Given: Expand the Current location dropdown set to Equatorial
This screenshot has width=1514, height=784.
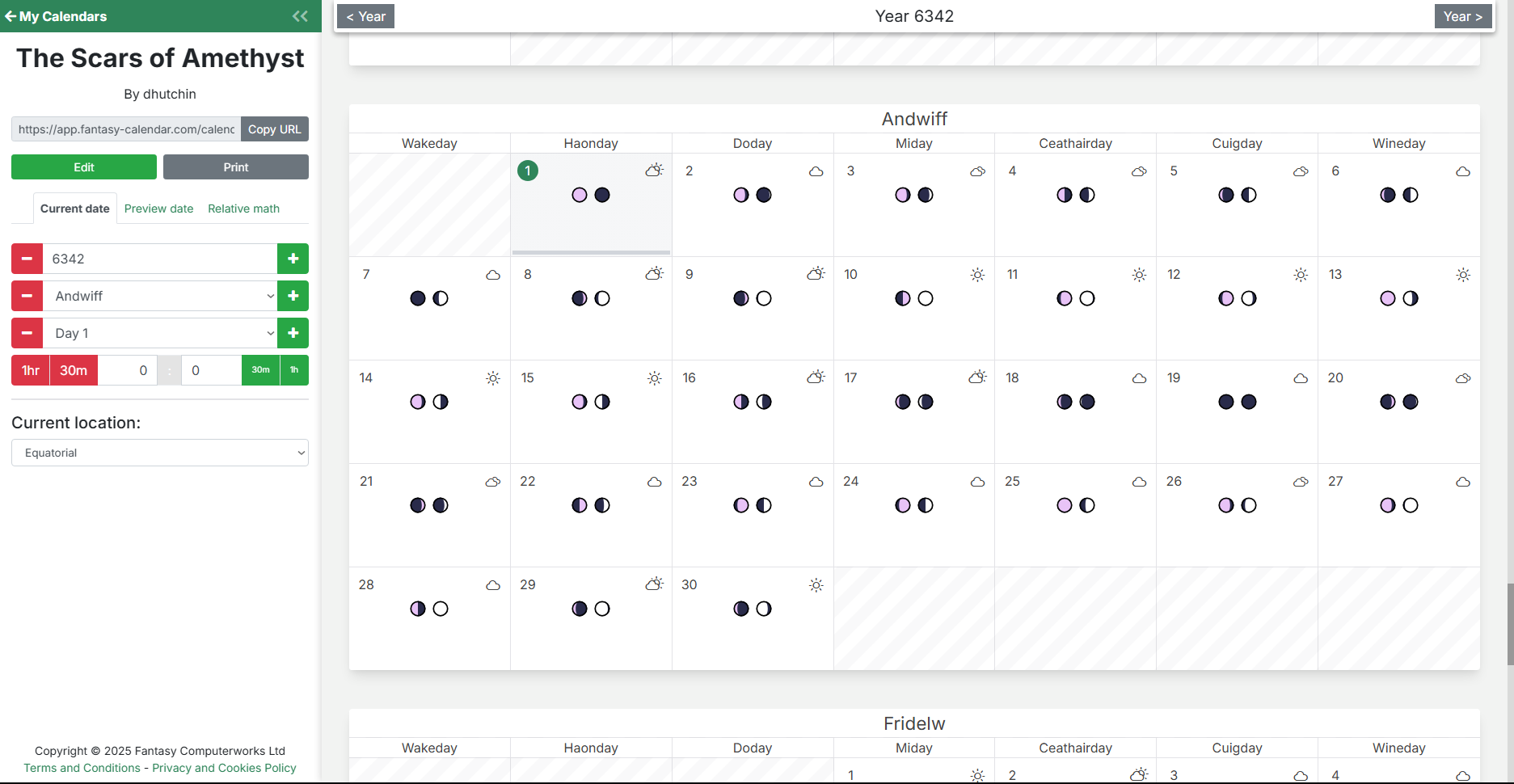Looking at the screenshot, I should pyautogui.click(x=160, y=453).
